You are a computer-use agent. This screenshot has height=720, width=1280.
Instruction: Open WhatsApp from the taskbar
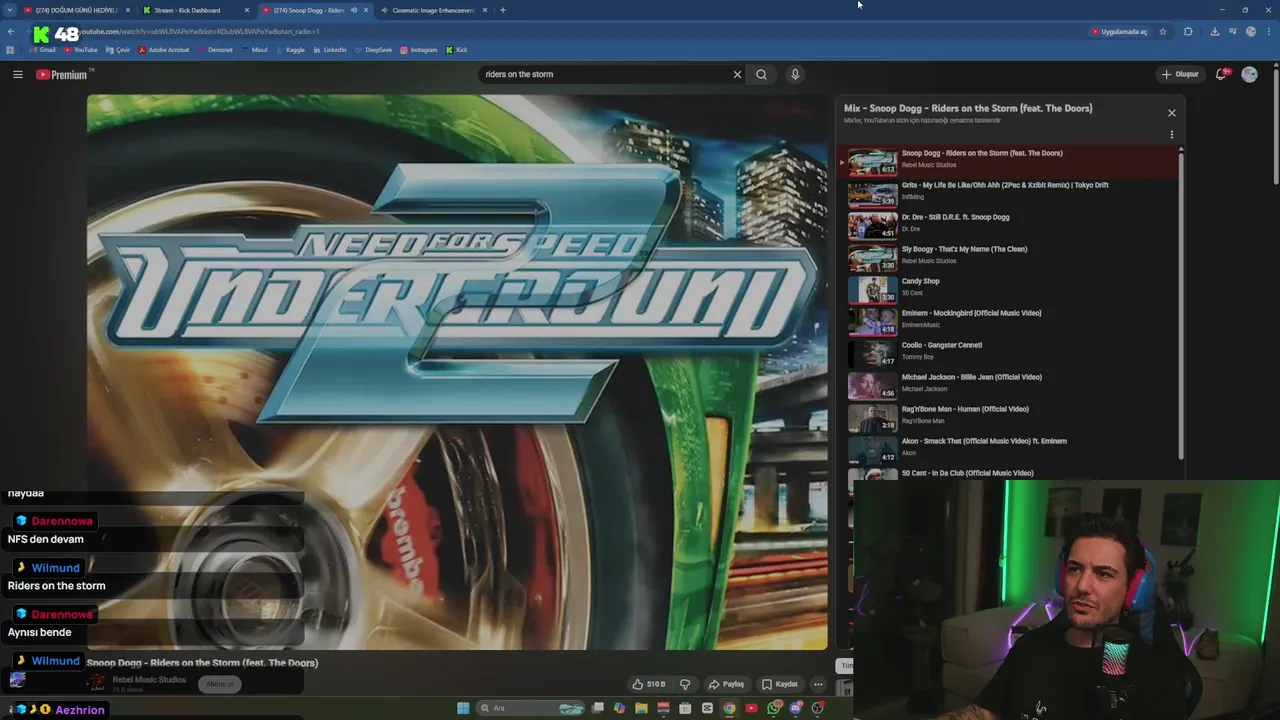[774, 708]
